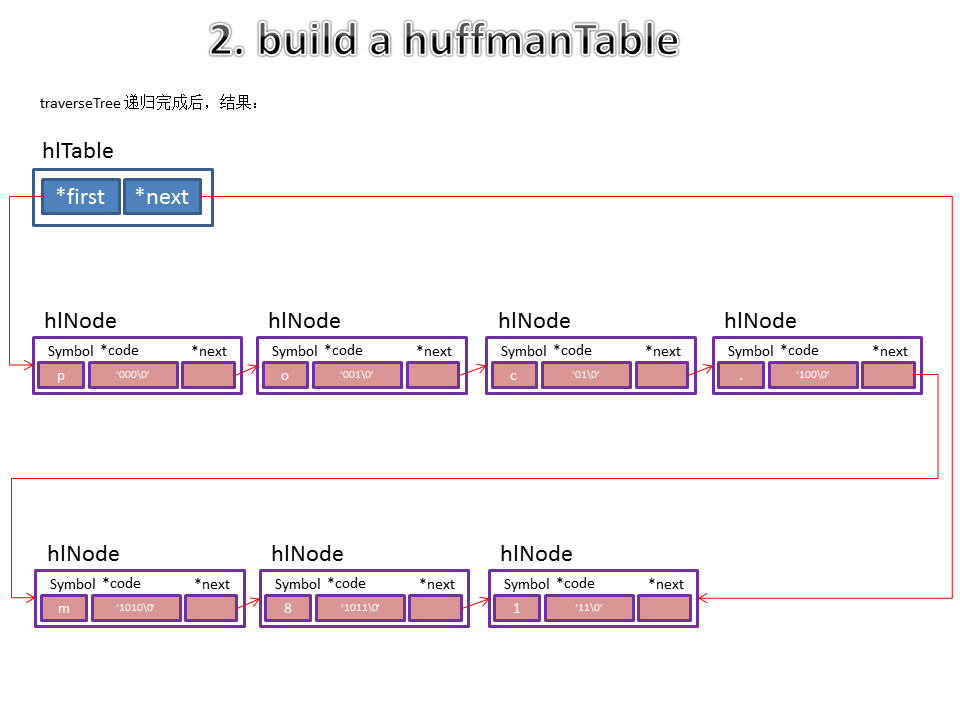Select the symbol box containing 'o'
This screenshot has width=960, height=720.
pos(285,375)
